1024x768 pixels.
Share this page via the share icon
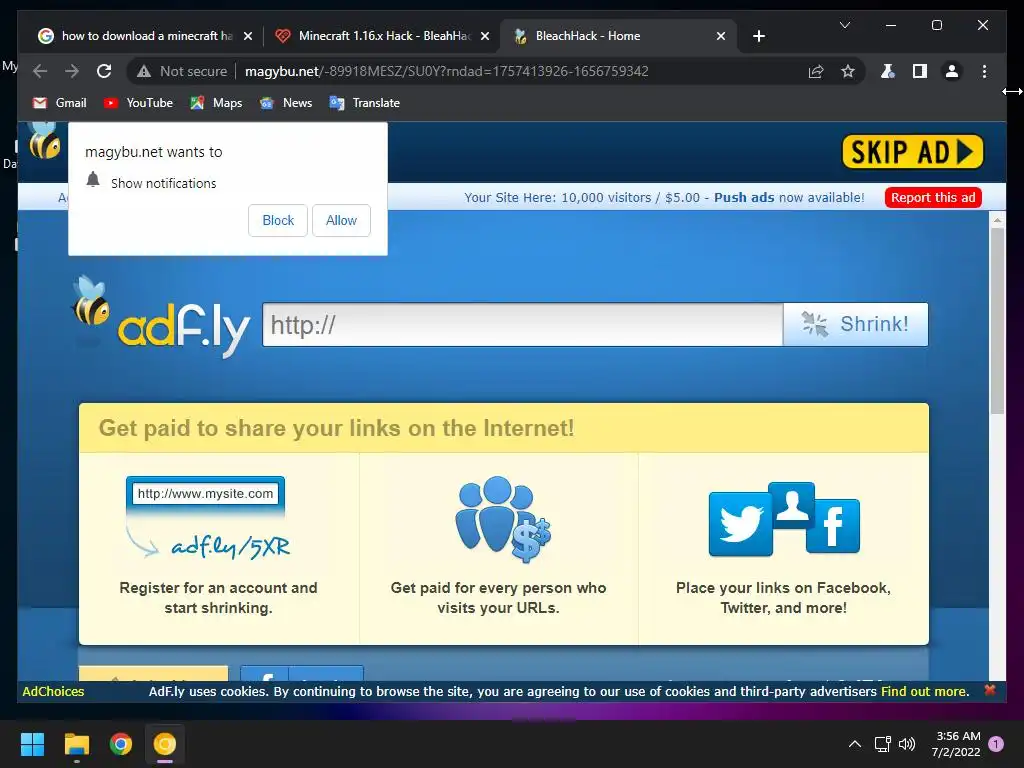[816, 71]
